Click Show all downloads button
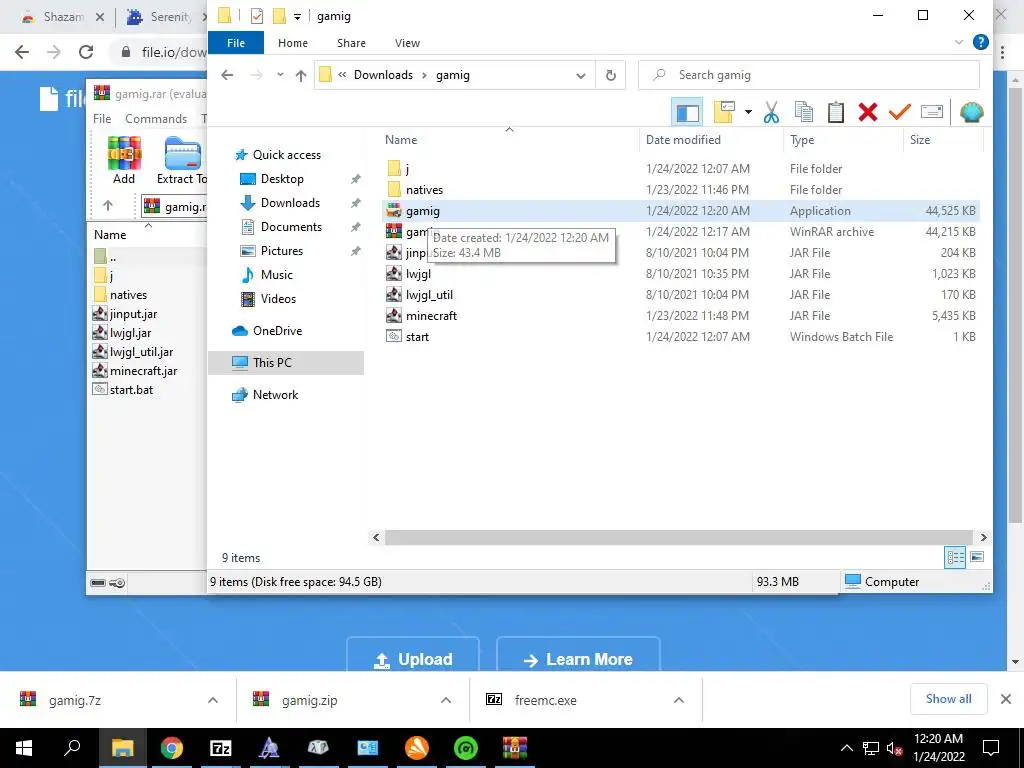The height and width of the screenshot is (768, 1024). pos(948,699)
